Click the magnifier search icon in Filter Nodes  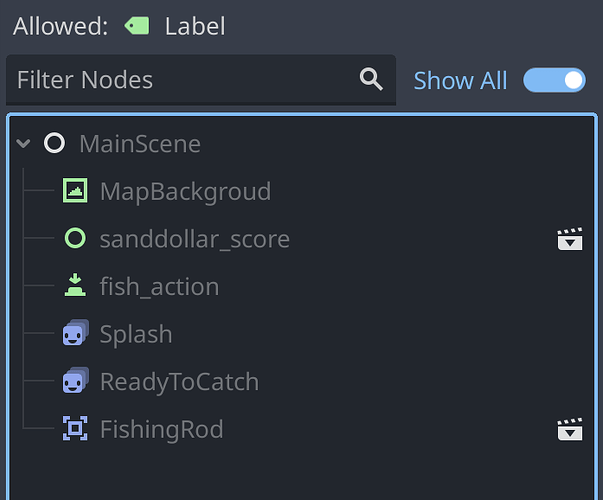[x=371, y=79]
